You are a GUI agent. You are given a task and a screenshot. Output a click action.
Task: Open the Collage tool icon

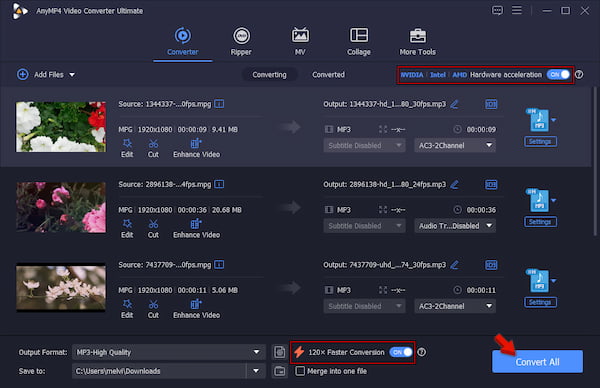359,36
